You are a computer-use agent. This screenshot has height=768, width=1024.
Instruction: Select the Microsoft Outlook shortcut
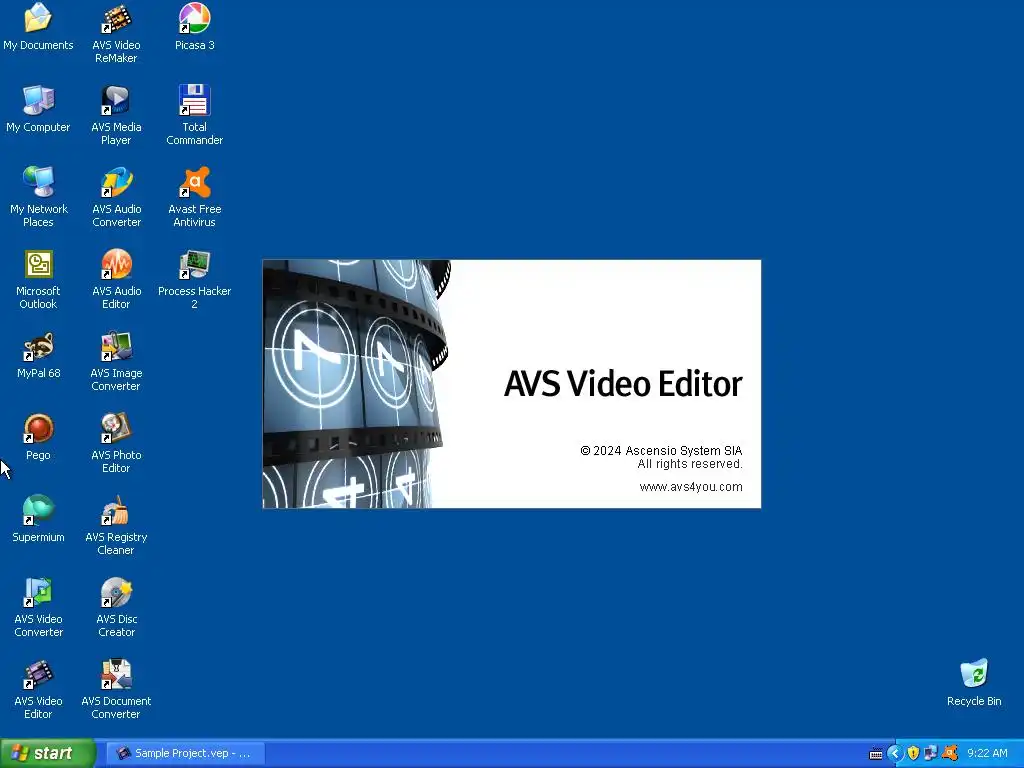pos(38,279)
